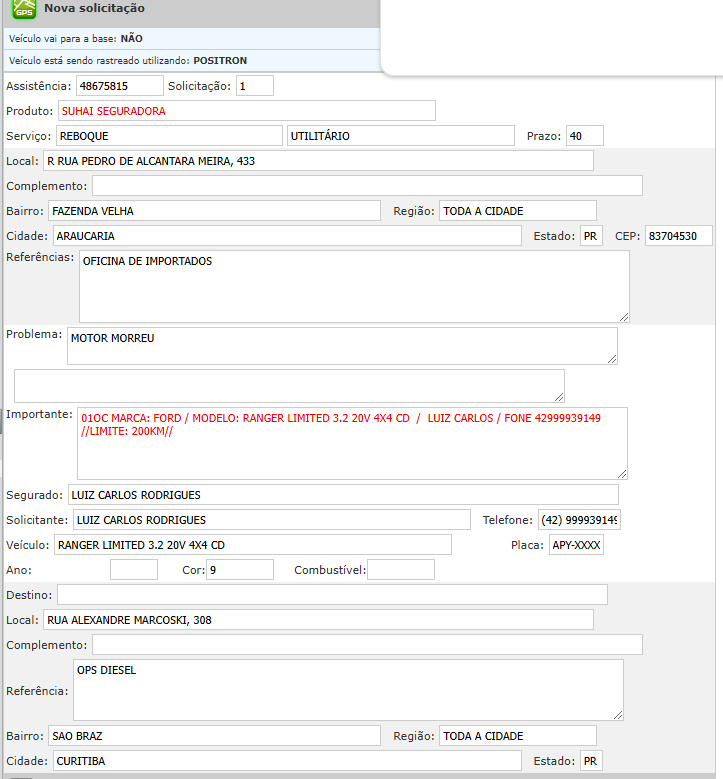Click the empty Destino field

point(332,595)
